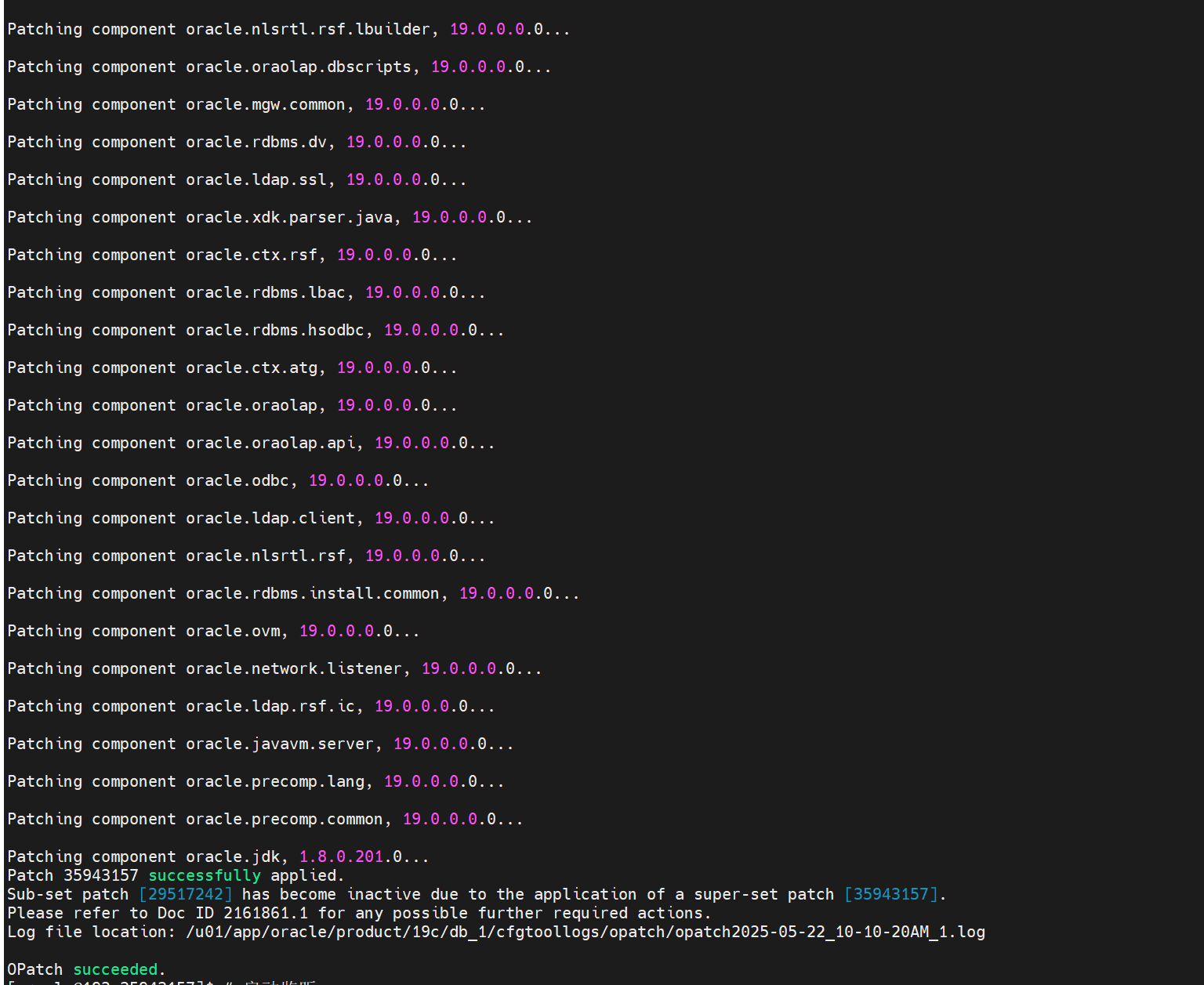The image size is (1204, 985).
Task: Click the oracle.ldap.ssl component line
Action: pyautogui.click(x=237, y=179)
